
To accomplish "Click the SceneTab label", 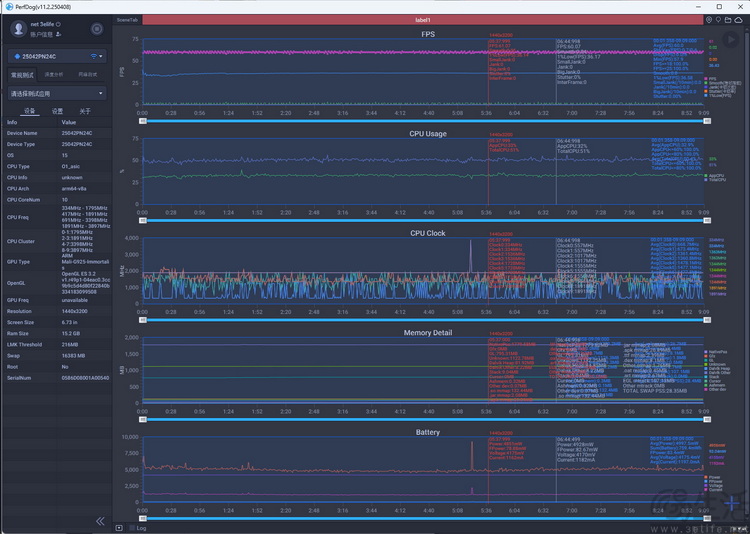I will click(x=127, y=20).
